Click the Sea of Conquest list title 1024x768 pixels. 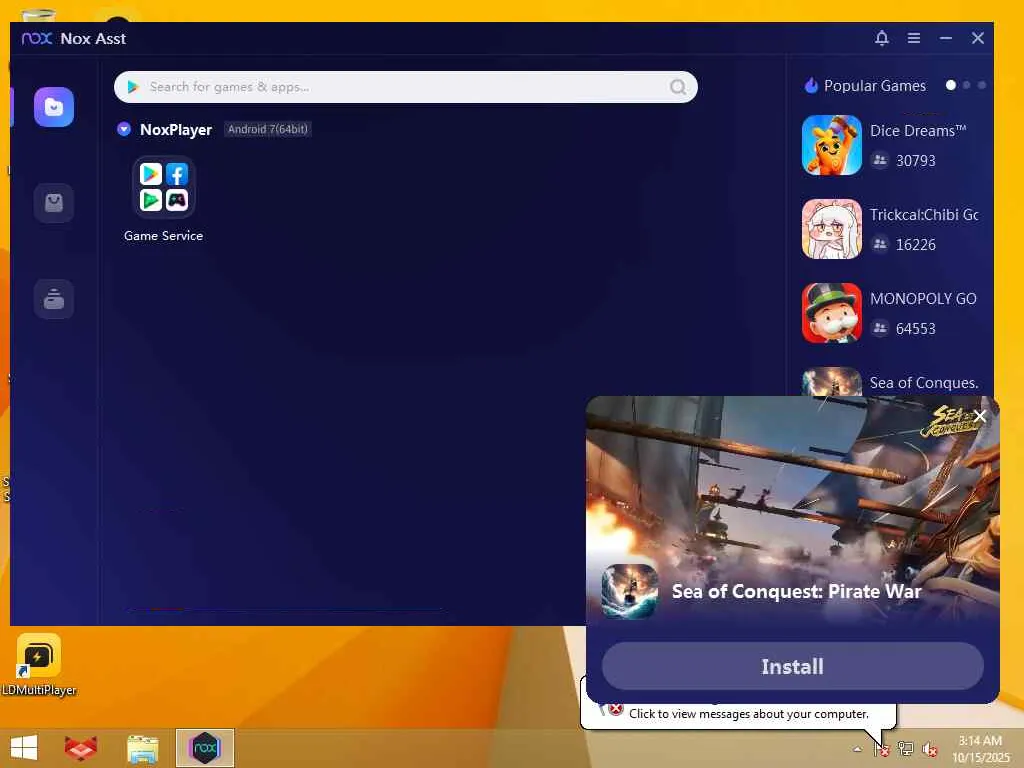click(x=924, y=383)
